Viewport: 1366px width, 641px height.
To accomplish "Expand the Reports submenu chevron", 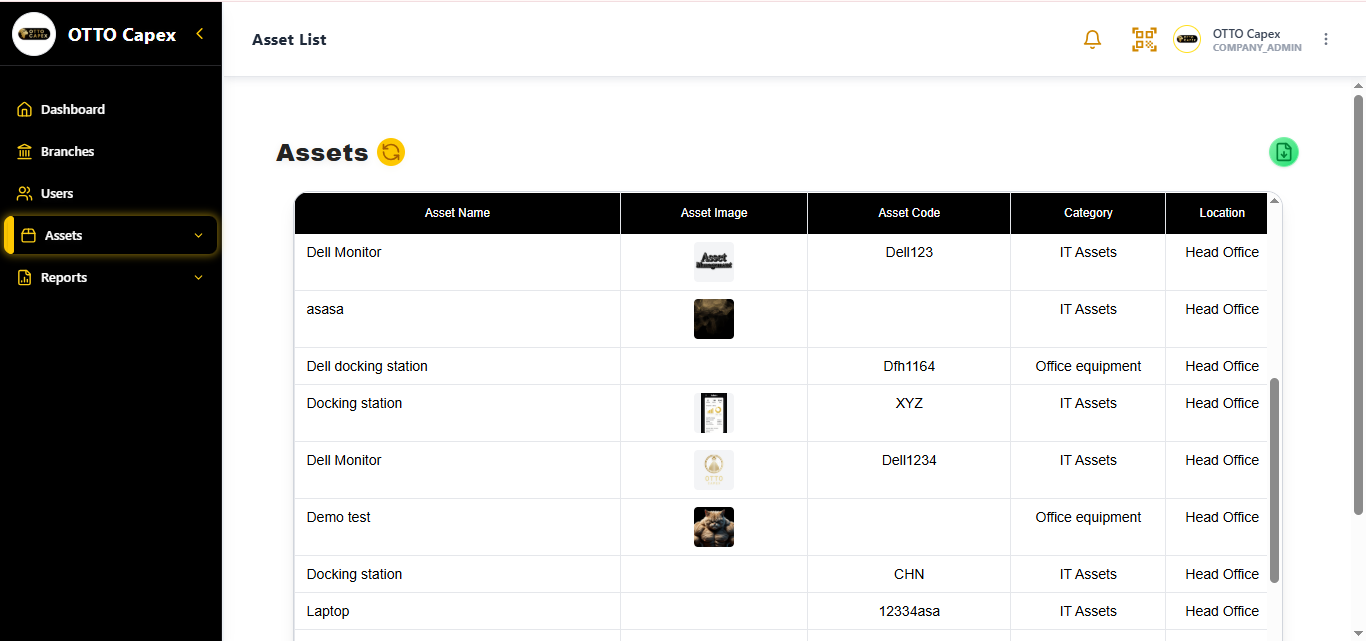I will pyautogui.click(x=197, y=277).
